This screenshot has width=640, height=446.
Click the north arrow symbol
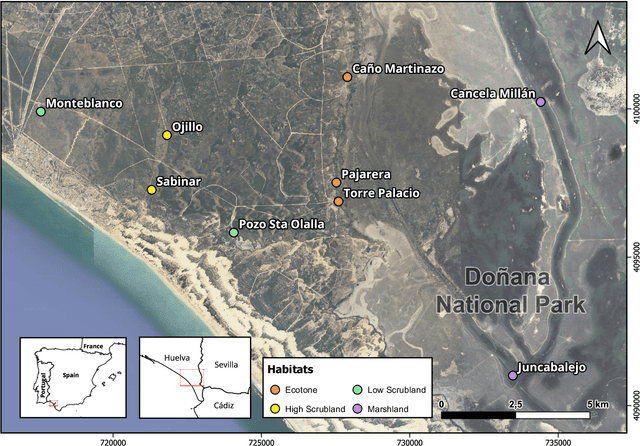pos(598,39)
